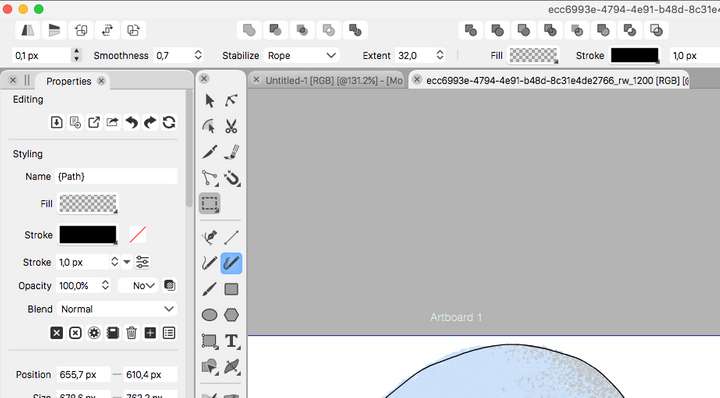The height and width of the screenshot is (398, 720).
Task: Select the Properties panel tab
Action: 68,81
